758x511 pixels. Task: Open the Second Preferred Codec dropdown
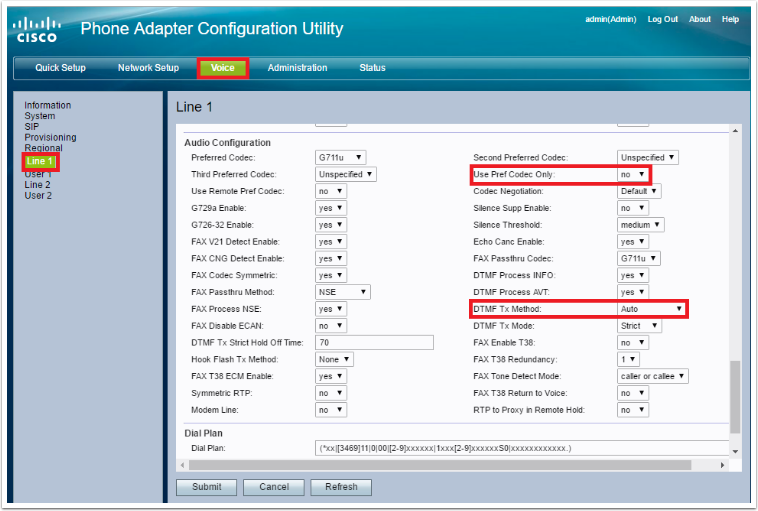[648, 158]
